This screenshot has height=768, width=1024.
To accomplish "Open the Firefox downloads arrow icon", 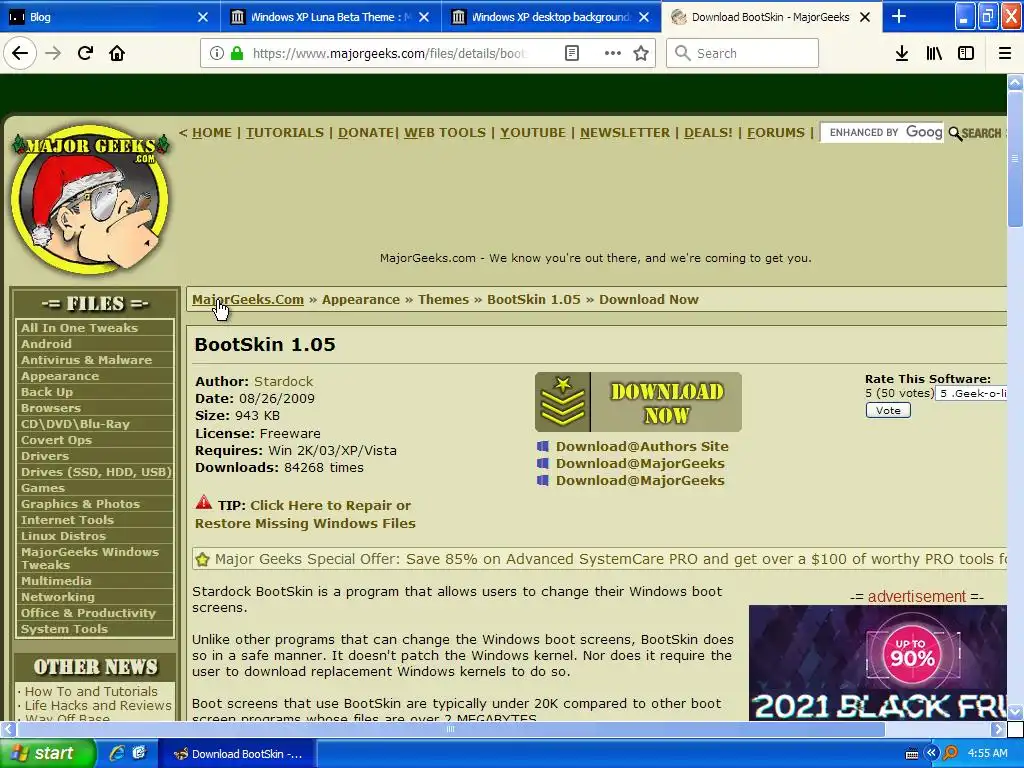I will [x=902, y=53].
